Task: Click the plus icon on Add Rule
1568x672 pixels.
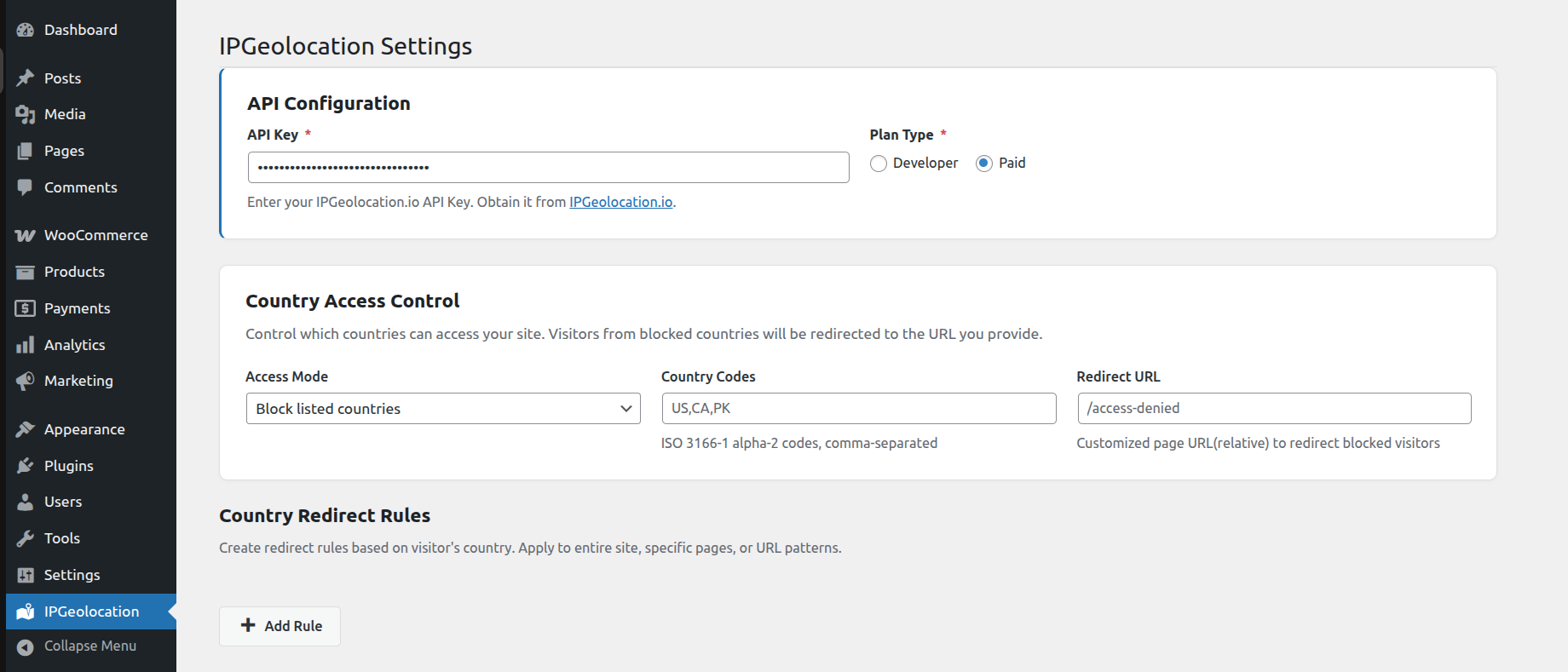Action: pyautogui.click(x=248, y=625)
